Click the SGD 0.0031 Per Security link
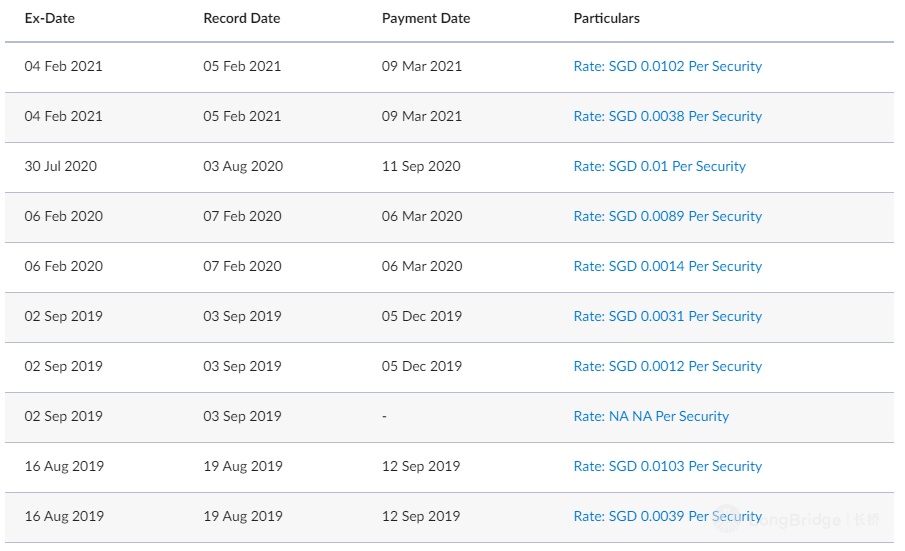The image size is (905, 551). [667, 316]
